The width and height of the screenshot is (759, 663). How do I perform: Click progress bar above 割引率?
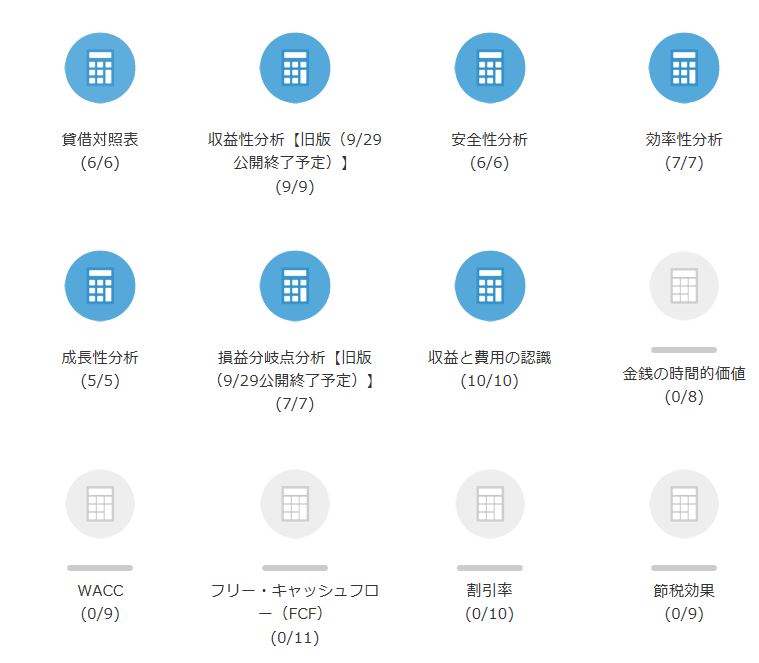pos(490,568)
